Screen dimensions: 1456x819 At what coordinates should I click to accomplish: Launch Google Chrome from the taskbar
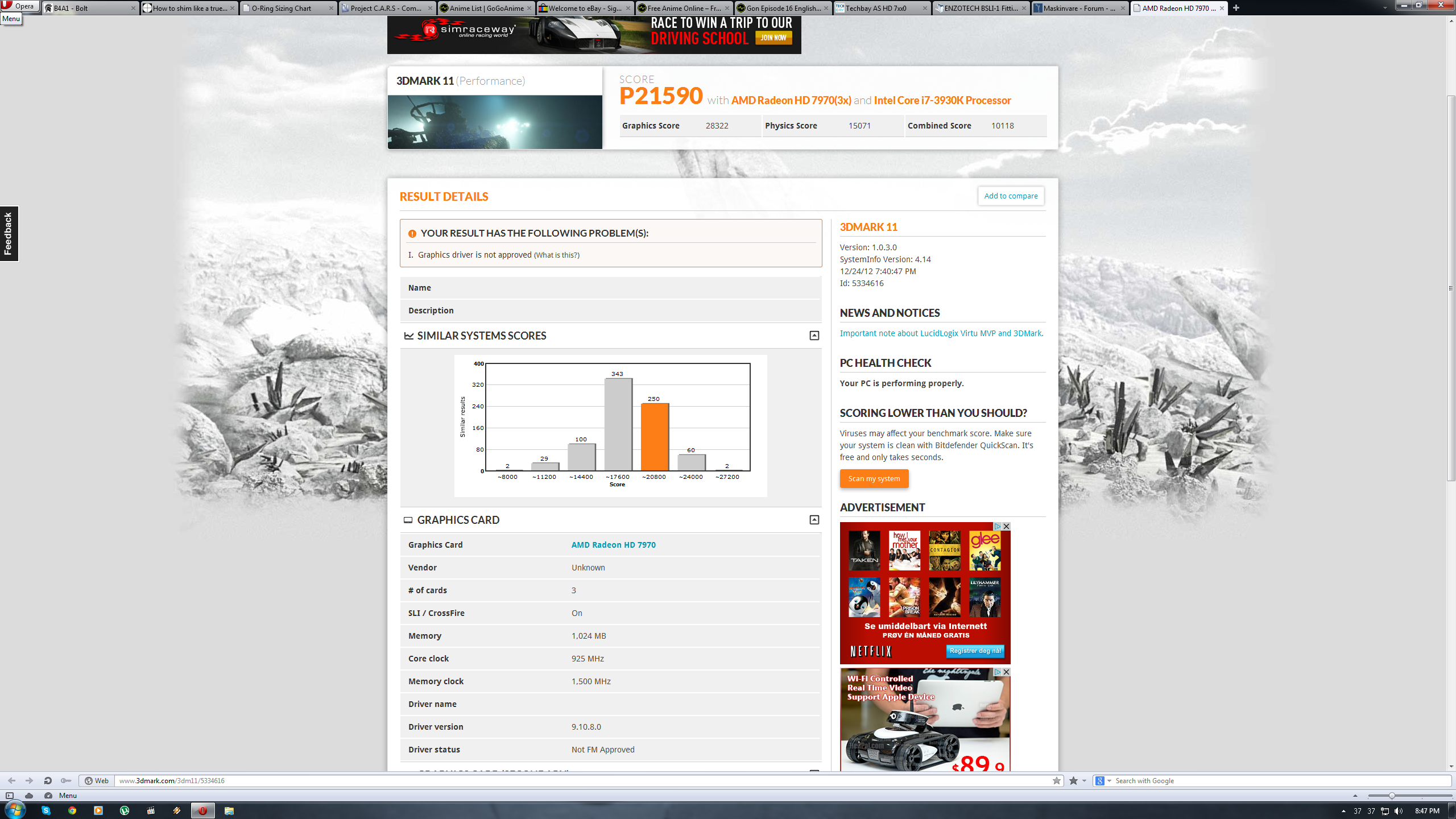[72, 810]
